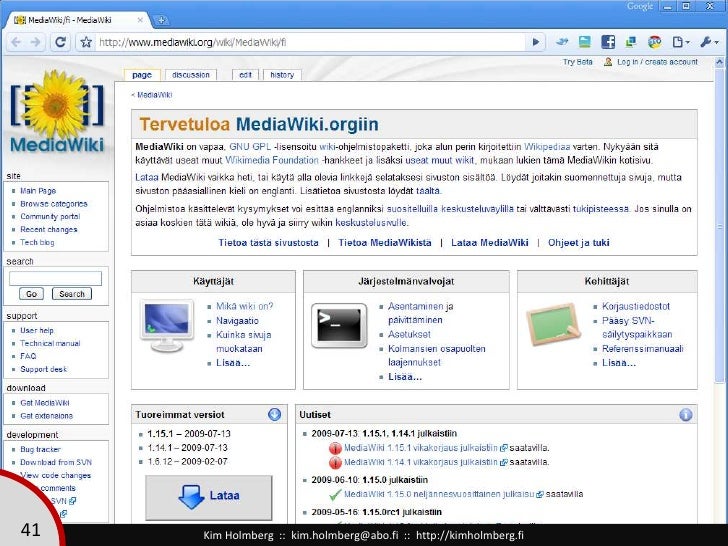Click the terminal icon under Järjestelmänvalvojat
Image resolution: width=728 pixels, height=546 pixels.
[339, 325]
